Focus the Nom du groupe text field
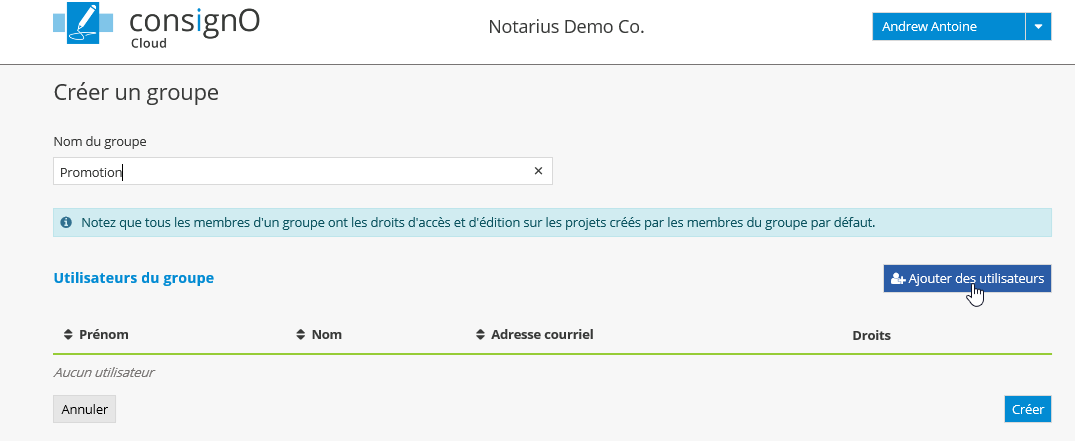1075x441 pixels. coord(290,171)
